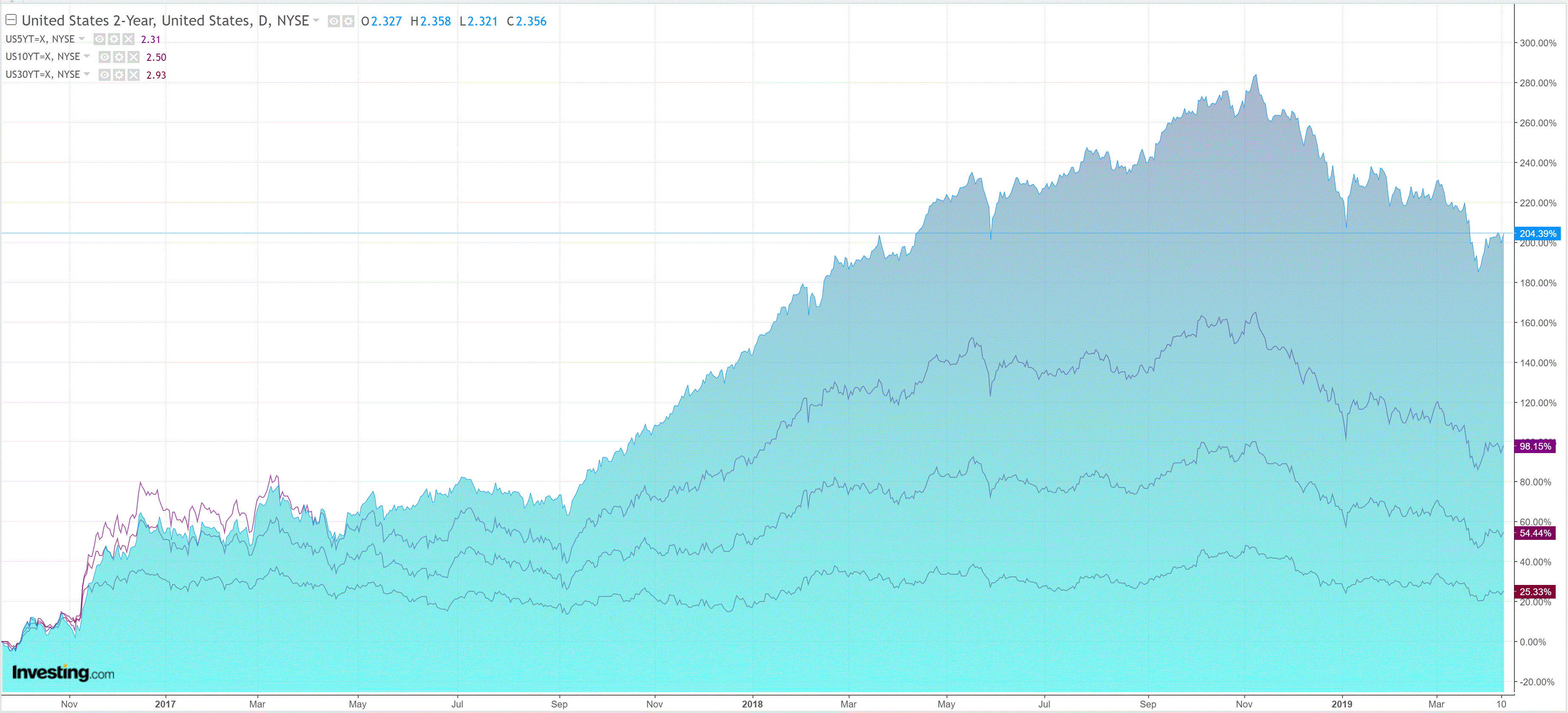Click the US10YT=X, NYSE legend label
1568x713 pixels.
tap(43, 57)
